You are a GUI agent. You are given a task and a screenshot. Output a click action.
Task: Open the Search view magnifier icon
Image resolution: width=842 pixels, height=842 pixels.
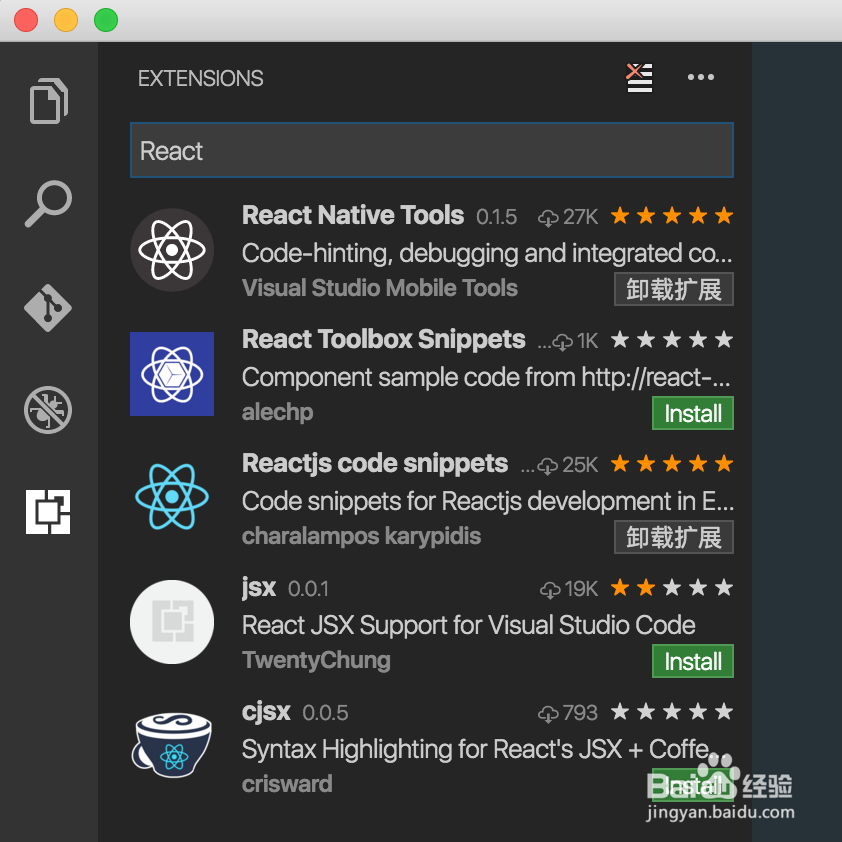click(x=48, y=204)
